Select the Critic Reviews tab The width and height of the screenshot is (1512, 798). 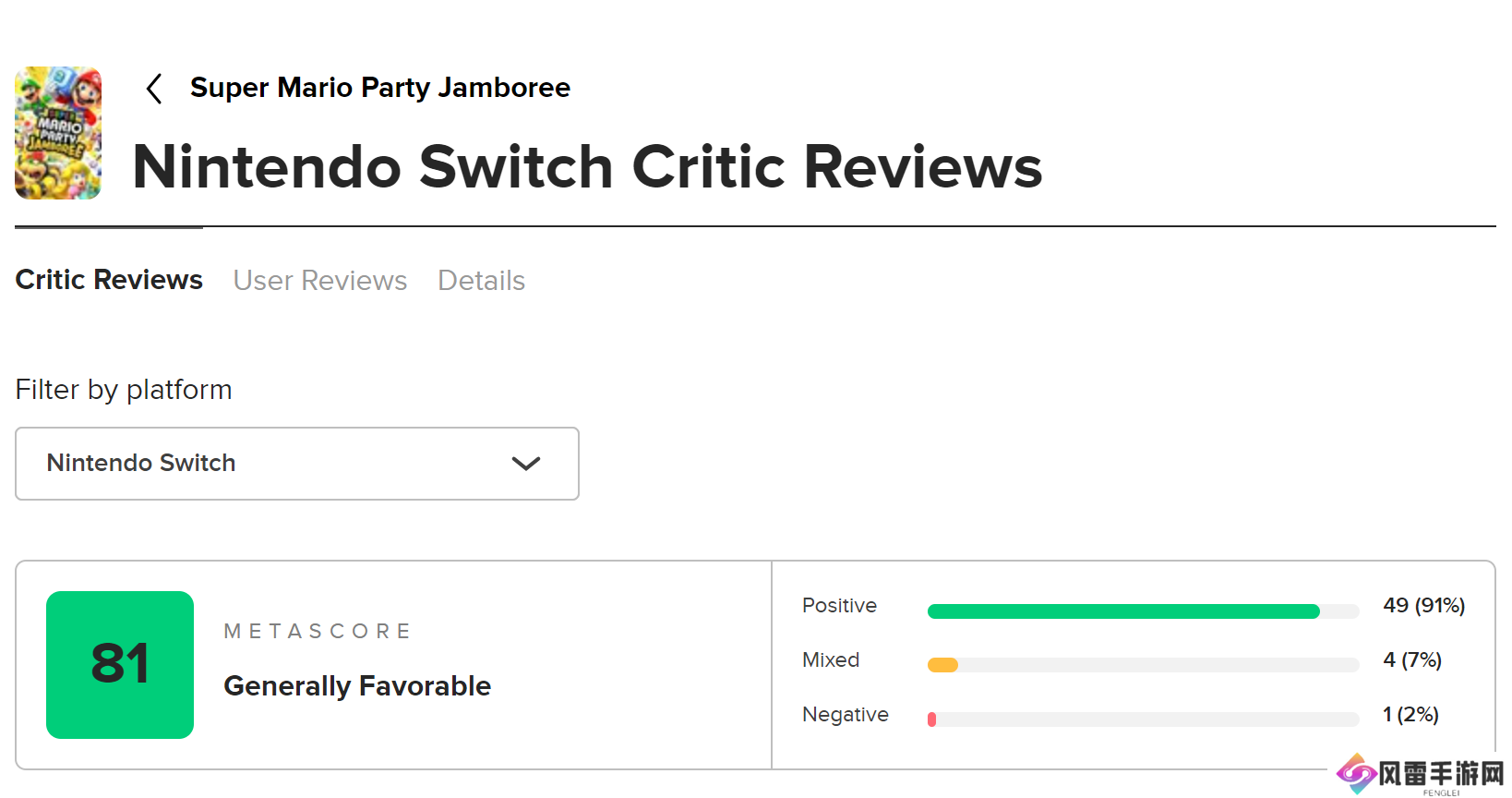pyautogui.click(x=109, y=280)
